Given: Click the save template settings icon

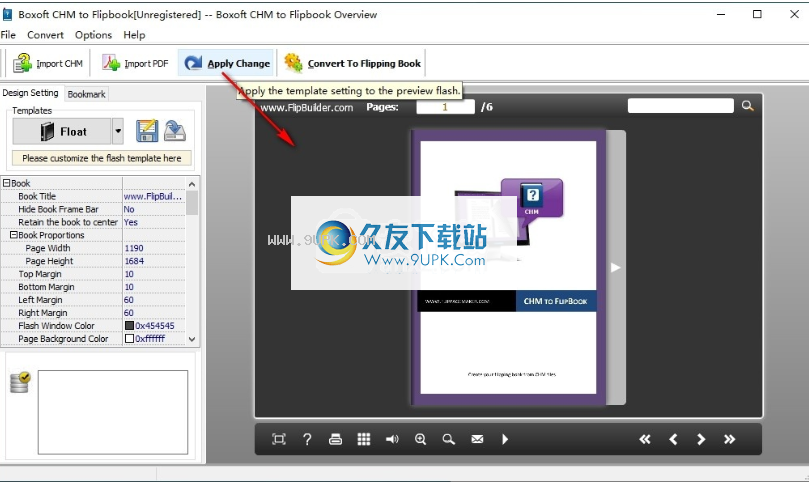Looking at the screenshot, I should pos(147,131).
